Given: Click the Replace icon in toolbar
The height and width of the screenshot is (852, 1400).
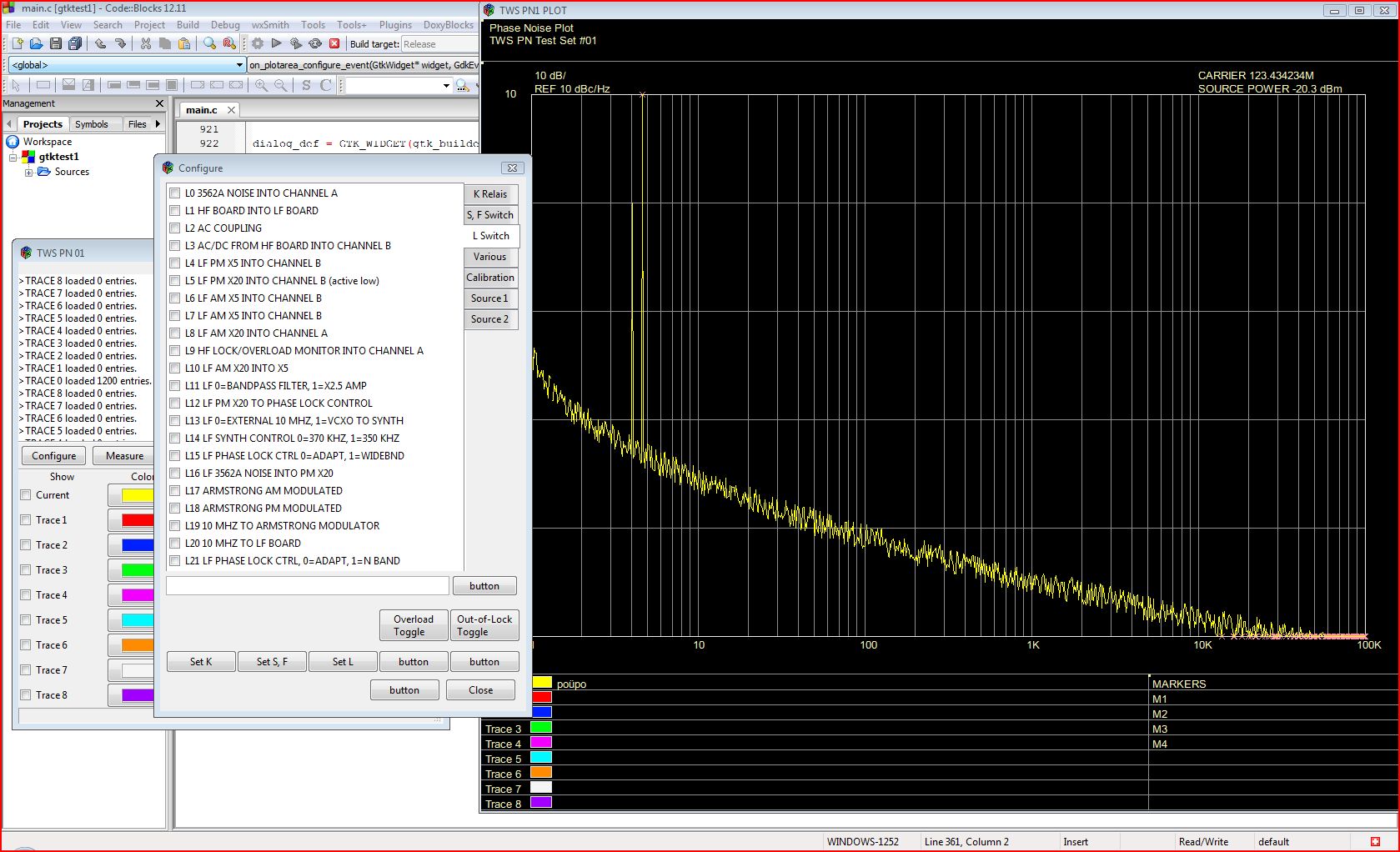Looking at the screenshot, I should [229, 43].
